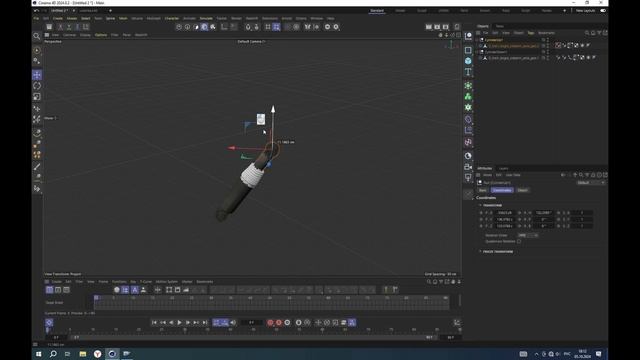Toggle the X axis lock

click(60, 27)
